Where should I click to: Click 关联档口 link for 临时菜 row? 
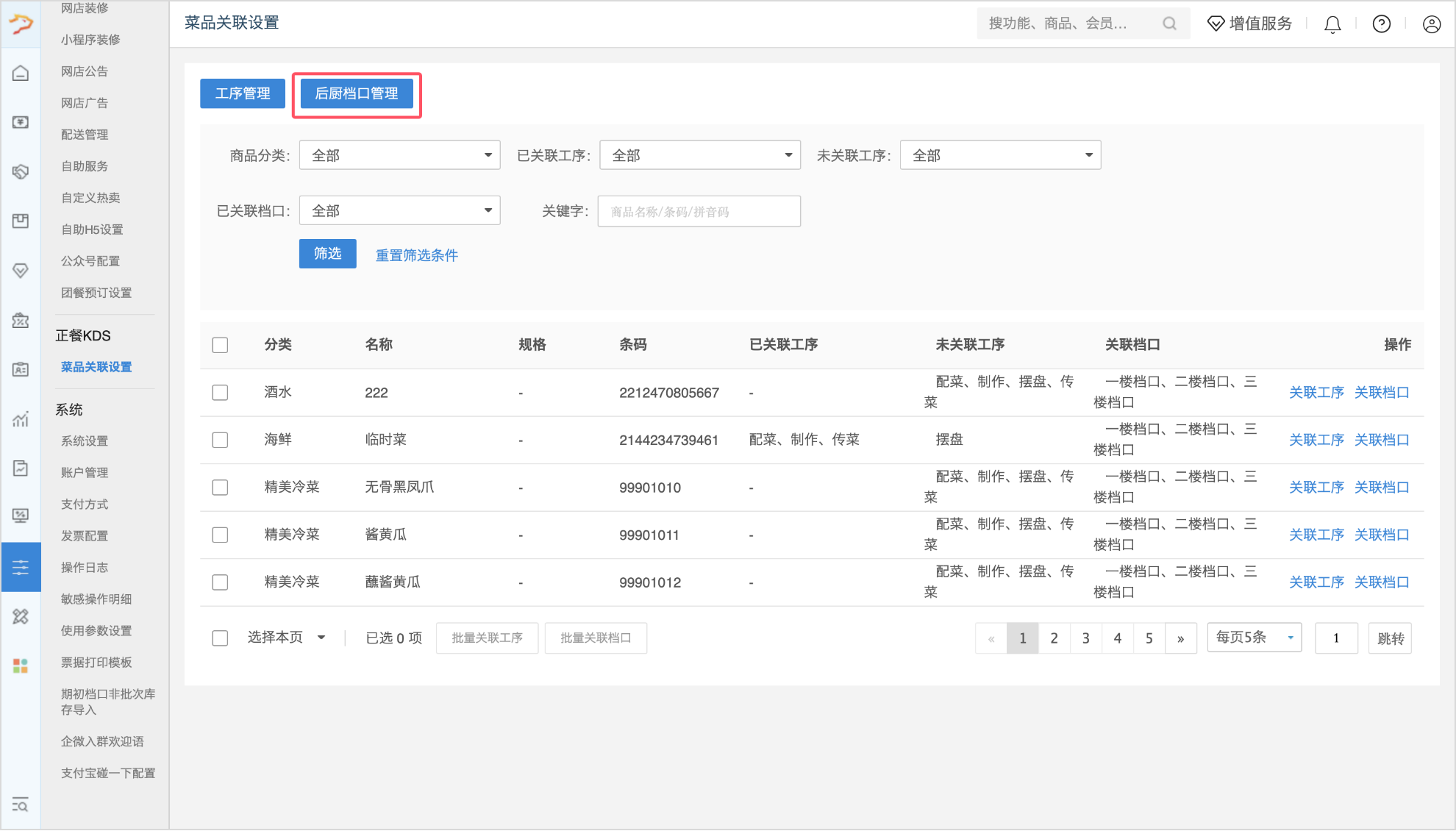tap(1382, 440)
